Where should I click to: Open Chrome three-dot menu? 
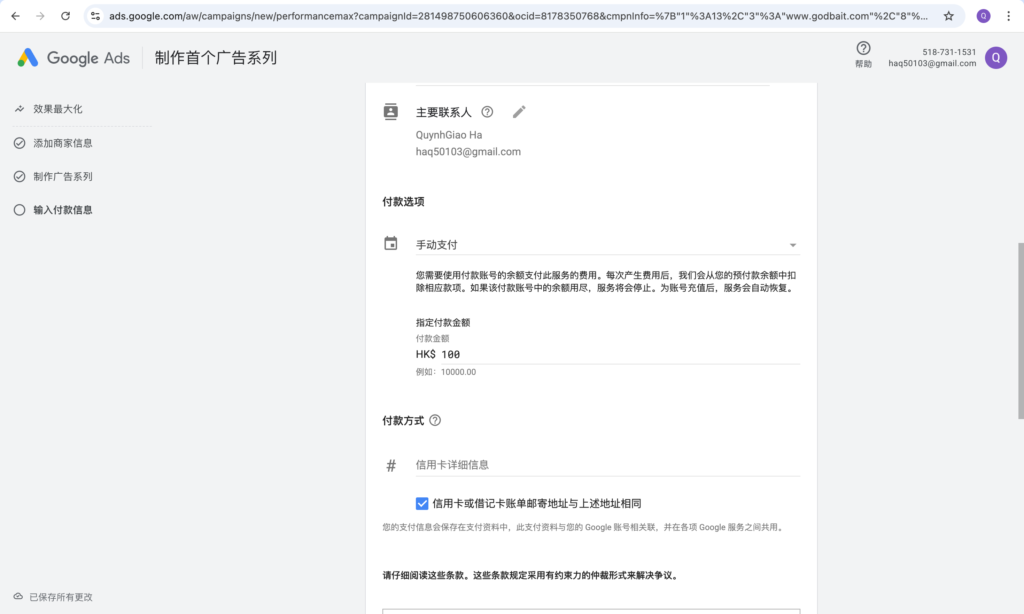click(1008, 16)
